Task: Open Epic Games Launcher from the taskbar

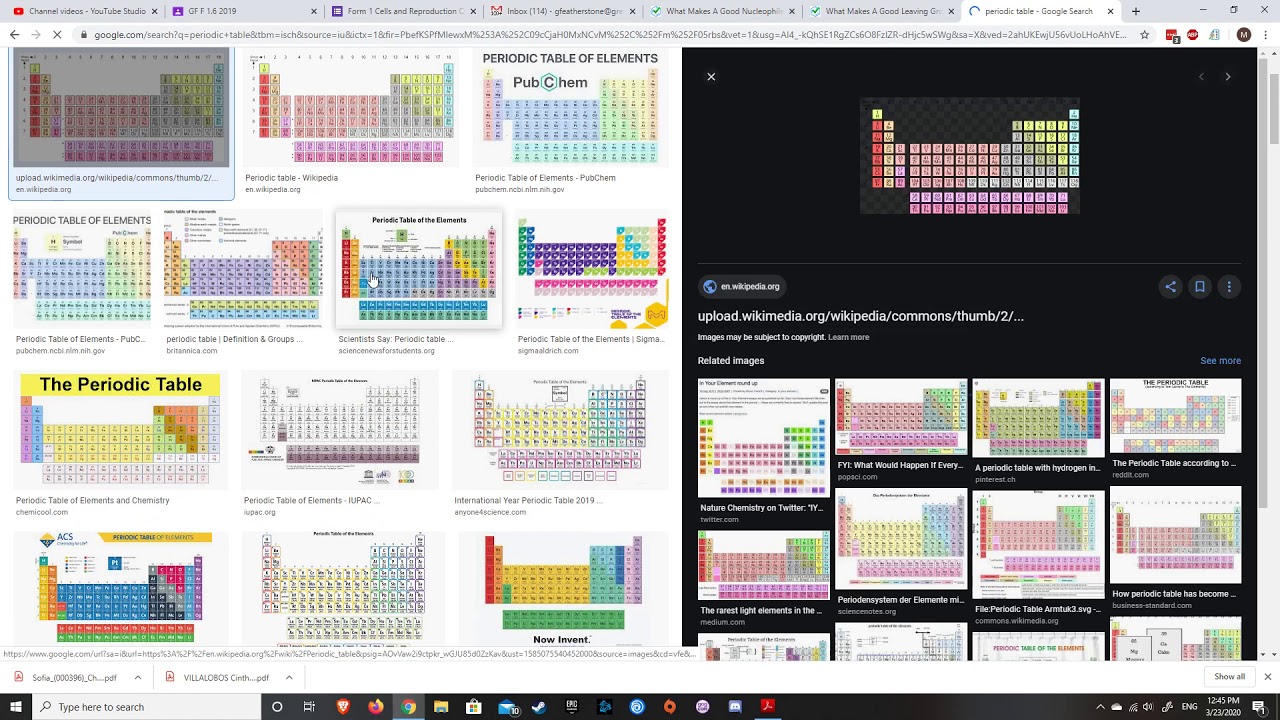Action: point(572,707)
